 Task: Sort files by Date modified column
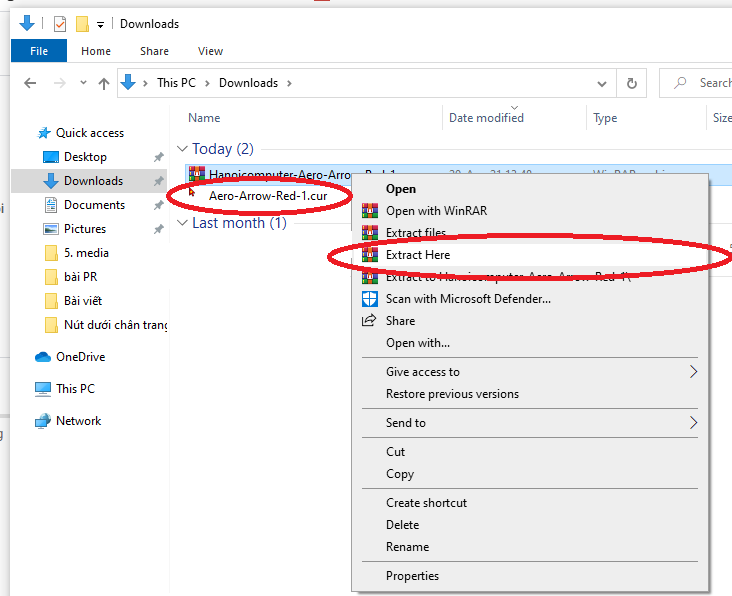pyautogui.click(x=486, y=118)
